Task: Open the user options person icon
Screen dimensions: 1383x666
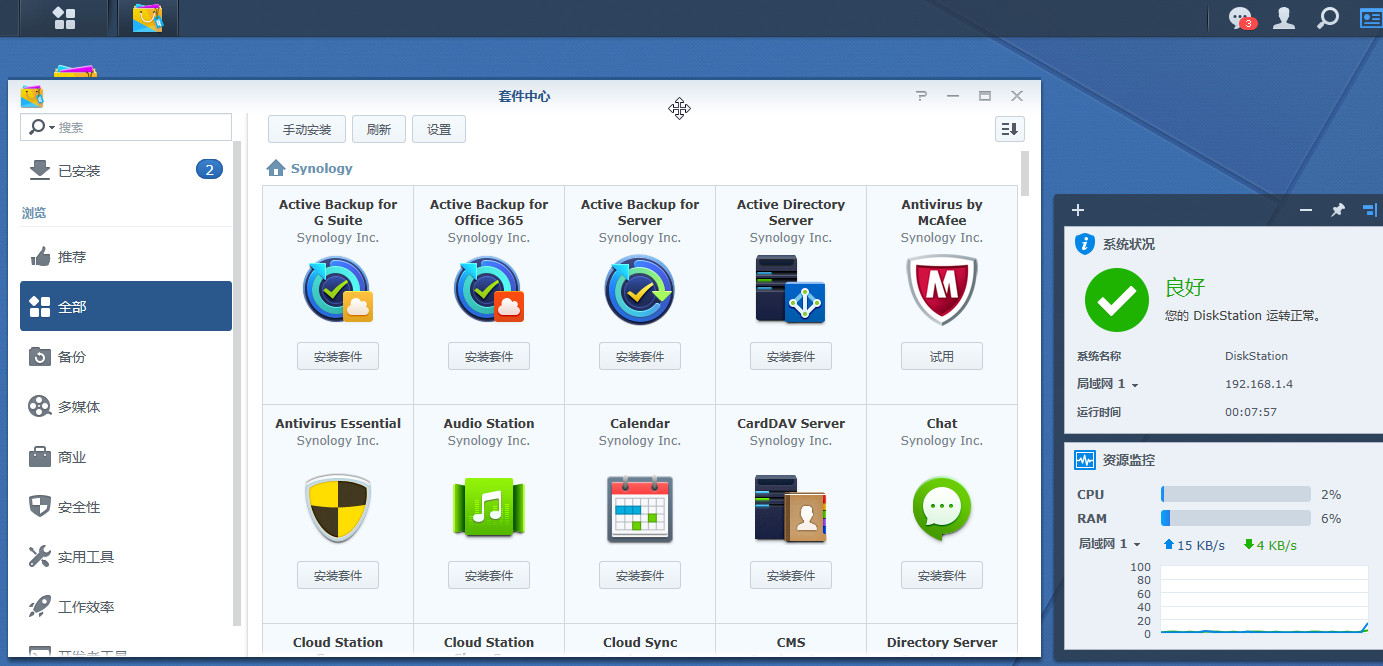Action: click(1284, 17)
